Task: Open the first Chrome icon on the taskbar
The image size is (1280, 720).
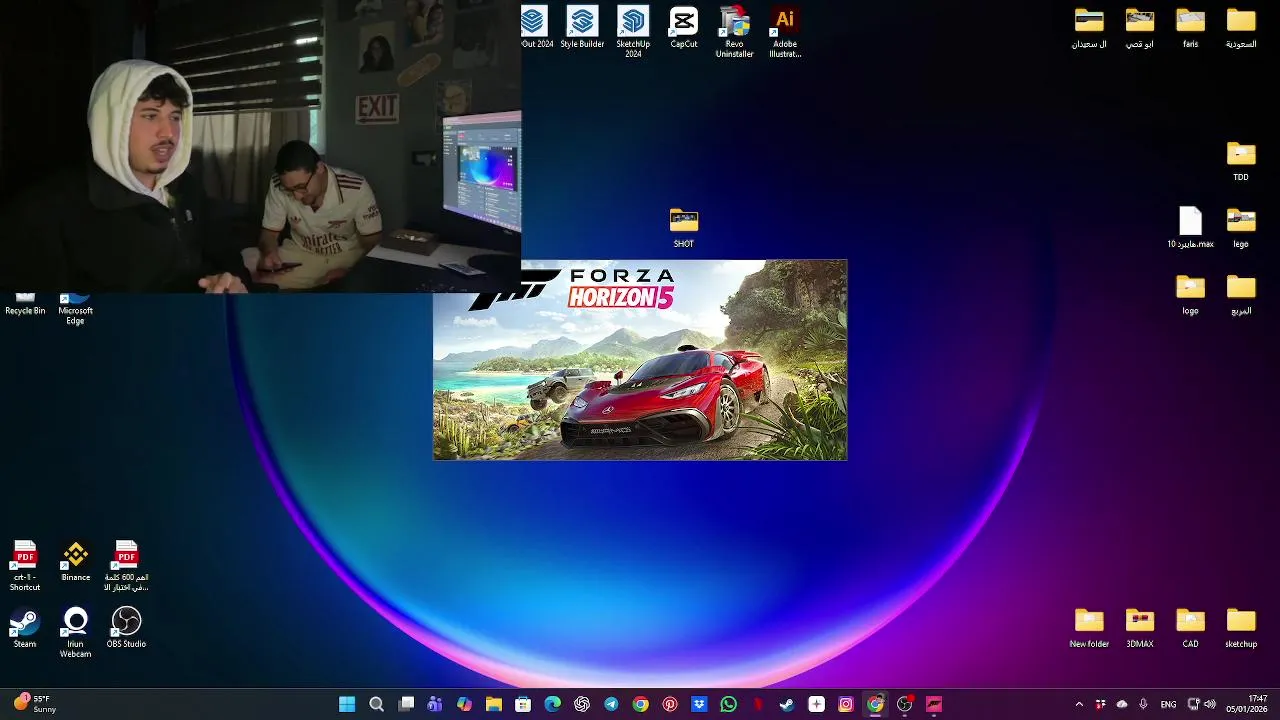Action: pos(640,704)
